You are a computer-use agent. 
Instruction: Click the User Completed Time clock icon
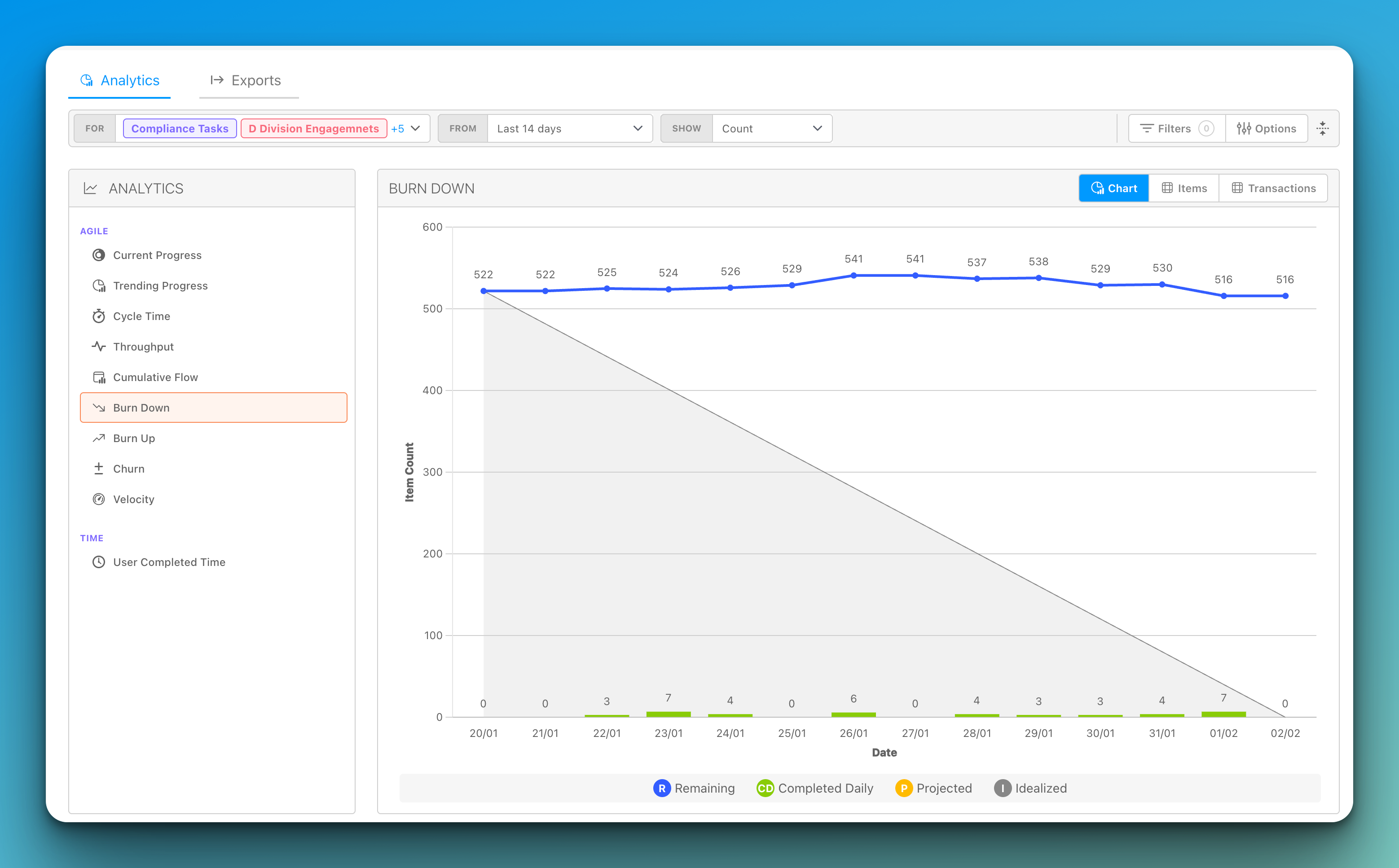[x=99, y=562]
